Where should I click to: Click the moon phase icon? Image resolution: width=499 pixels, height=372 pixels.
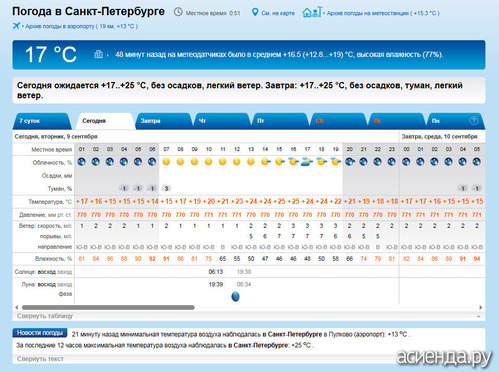click(235, 296)
